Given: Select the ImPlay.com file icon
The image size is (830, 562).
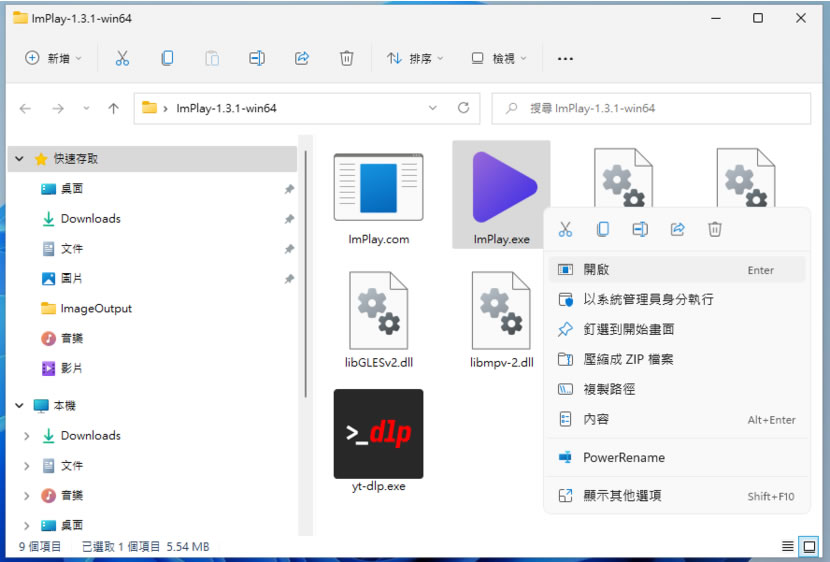Looking at the screenshot, I should [x=378, y=187].
